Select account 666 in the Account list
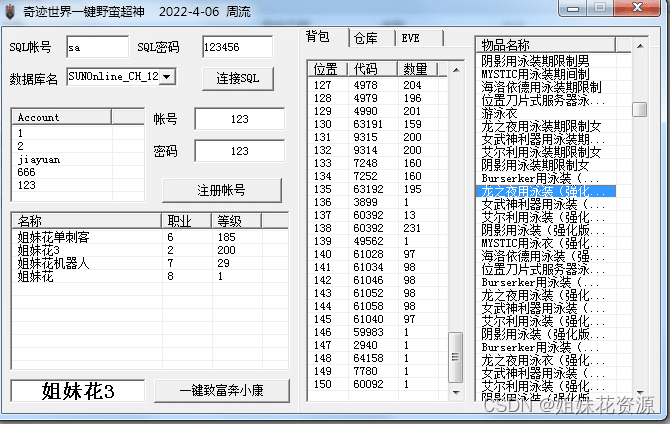 click(x=26, y=171)
